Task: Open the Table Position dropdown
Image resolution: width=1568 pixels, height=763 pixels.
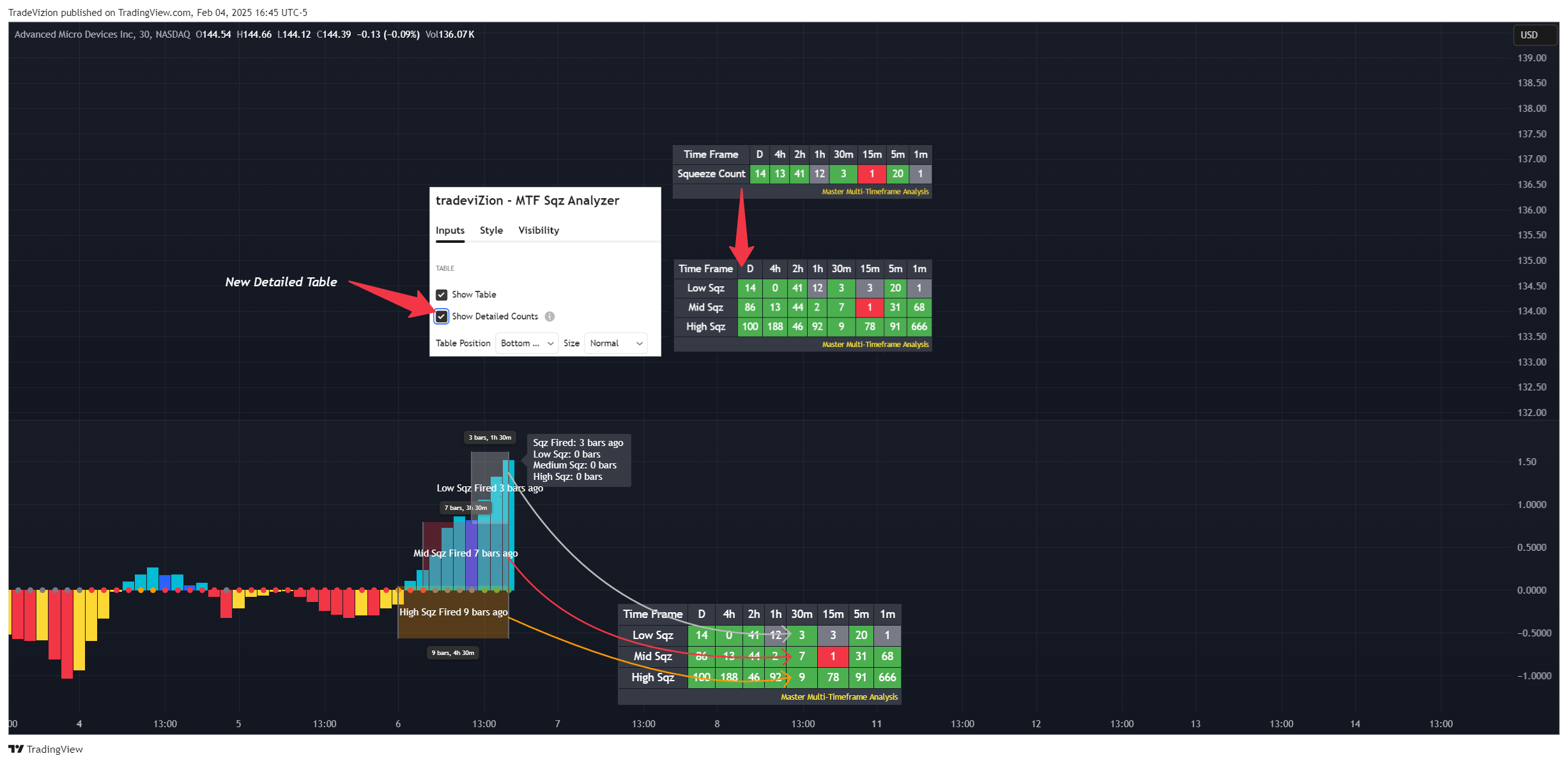Action: (x=527, y=343)
